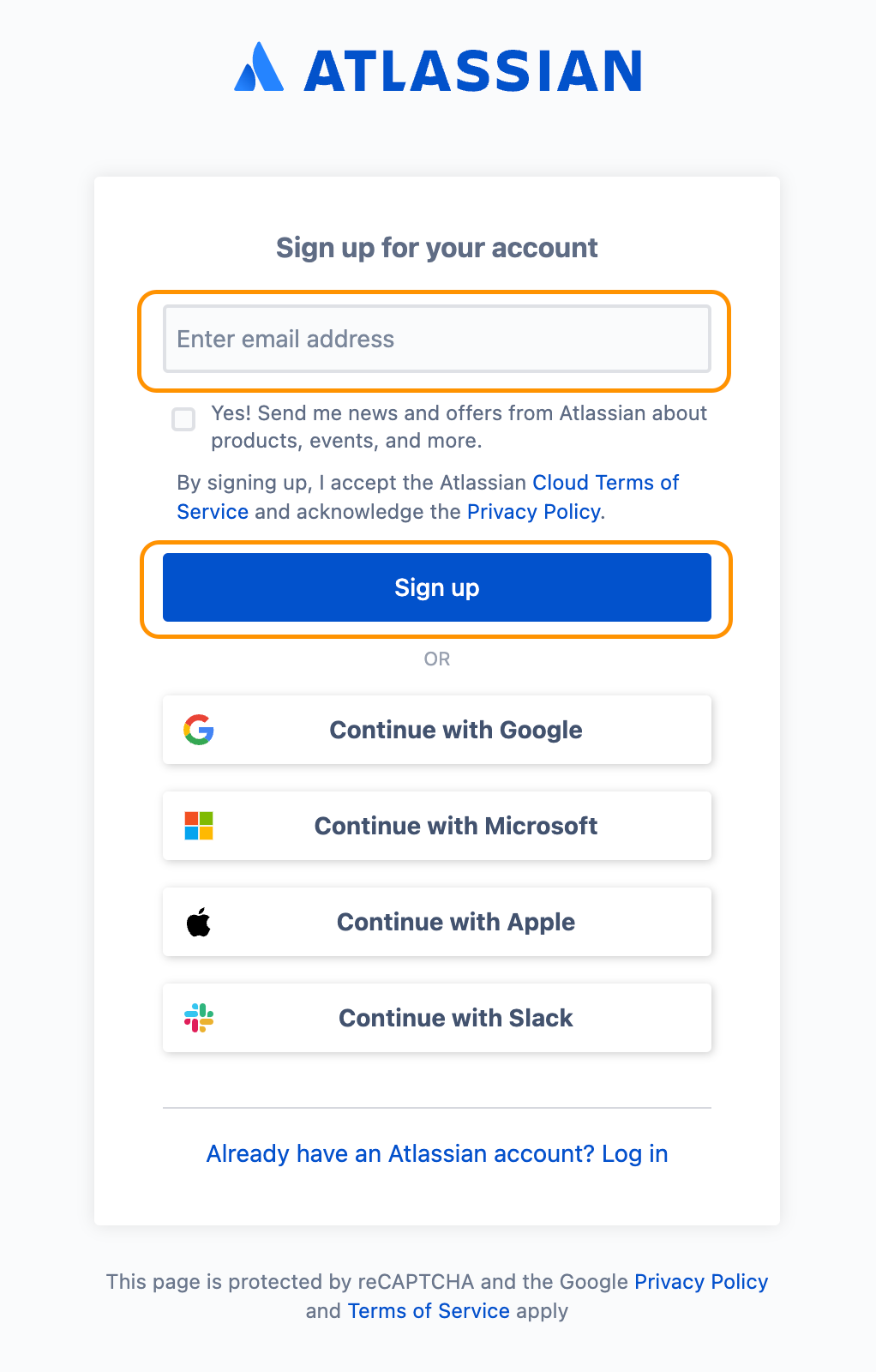Click the OR divider text
This screenshot has width=876, height=1372.
437,659
